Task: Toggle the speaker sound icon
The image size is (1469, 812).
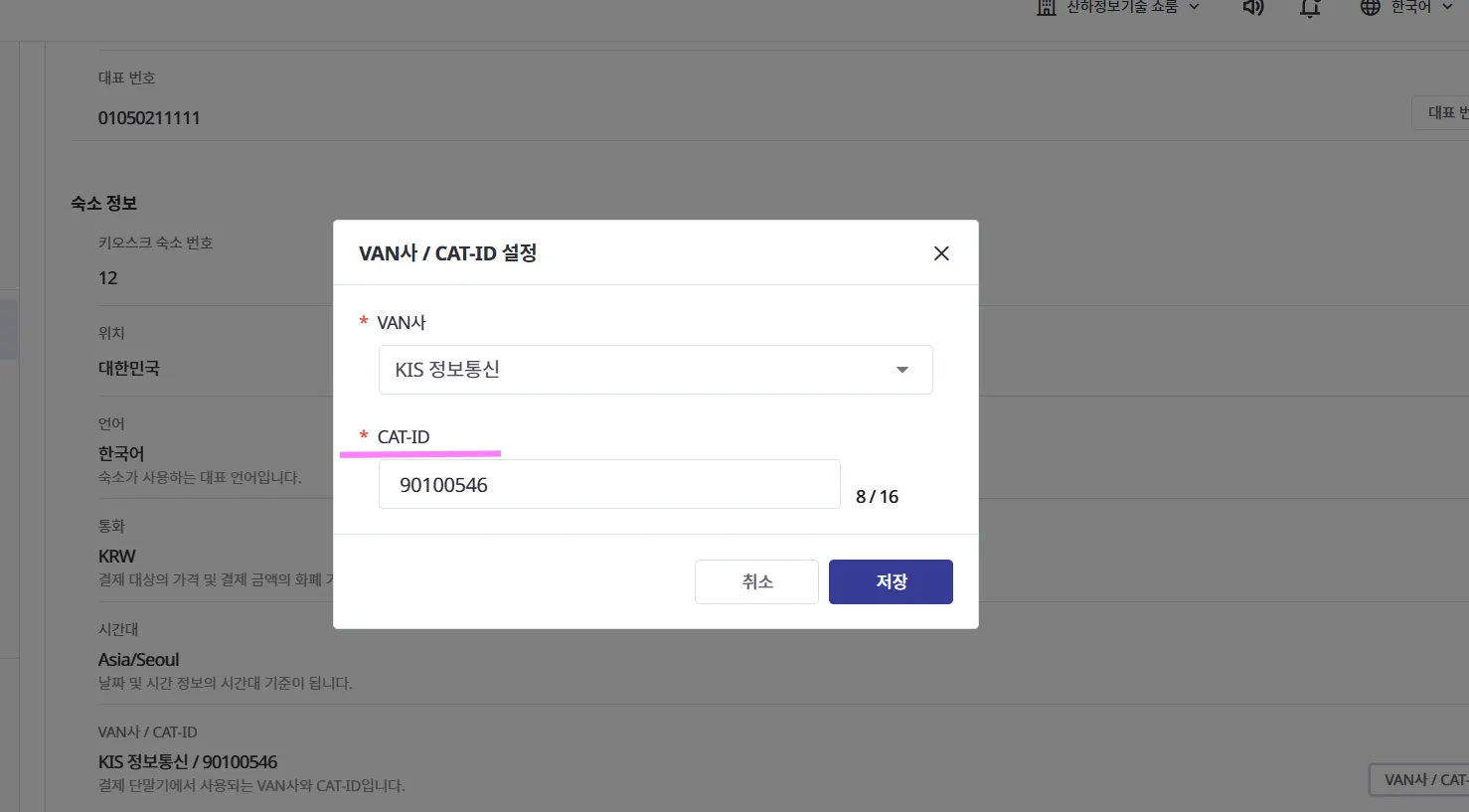Action: click(x=1253, y=7)
